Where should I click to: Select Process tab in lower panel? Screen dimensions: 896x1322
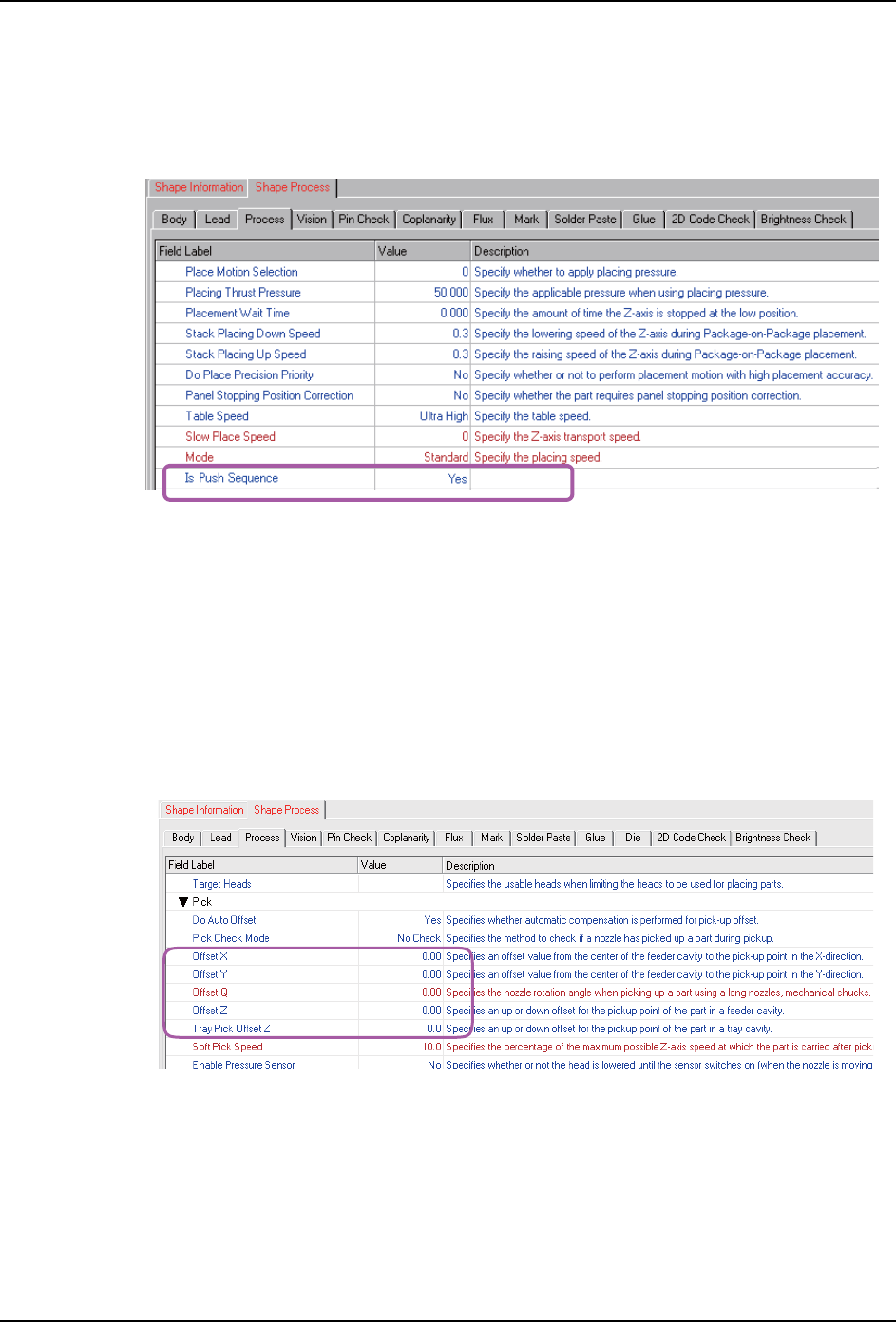(262, 838)
